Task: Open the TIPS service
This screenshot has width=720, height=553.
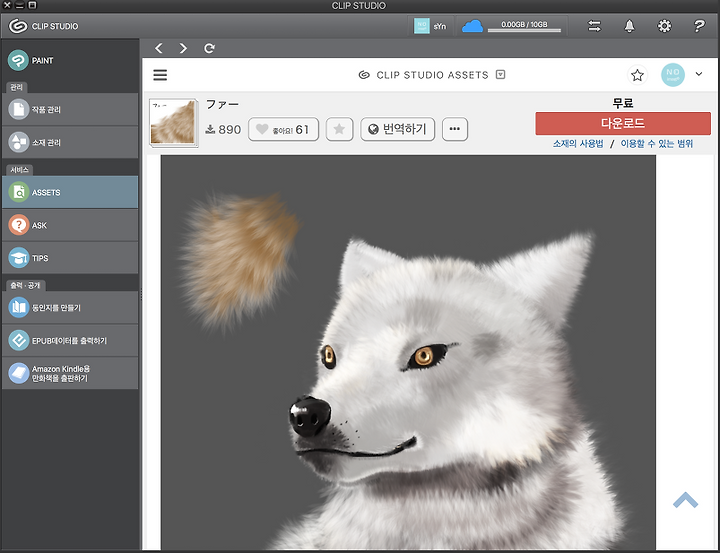Action: coord(70,258)
